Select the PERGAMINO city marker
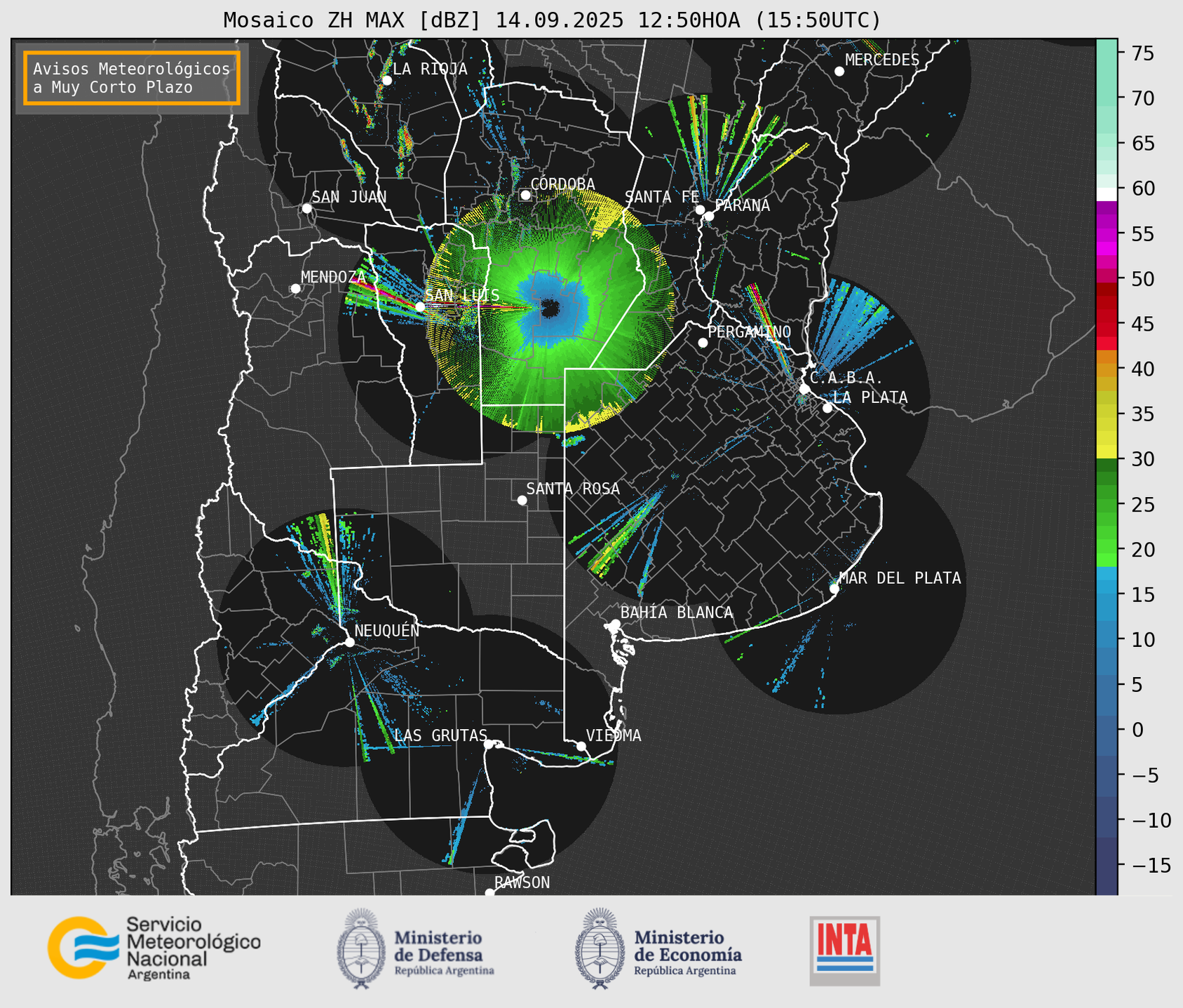This screenshot has height=1008, width=1183. coord(703,343)
